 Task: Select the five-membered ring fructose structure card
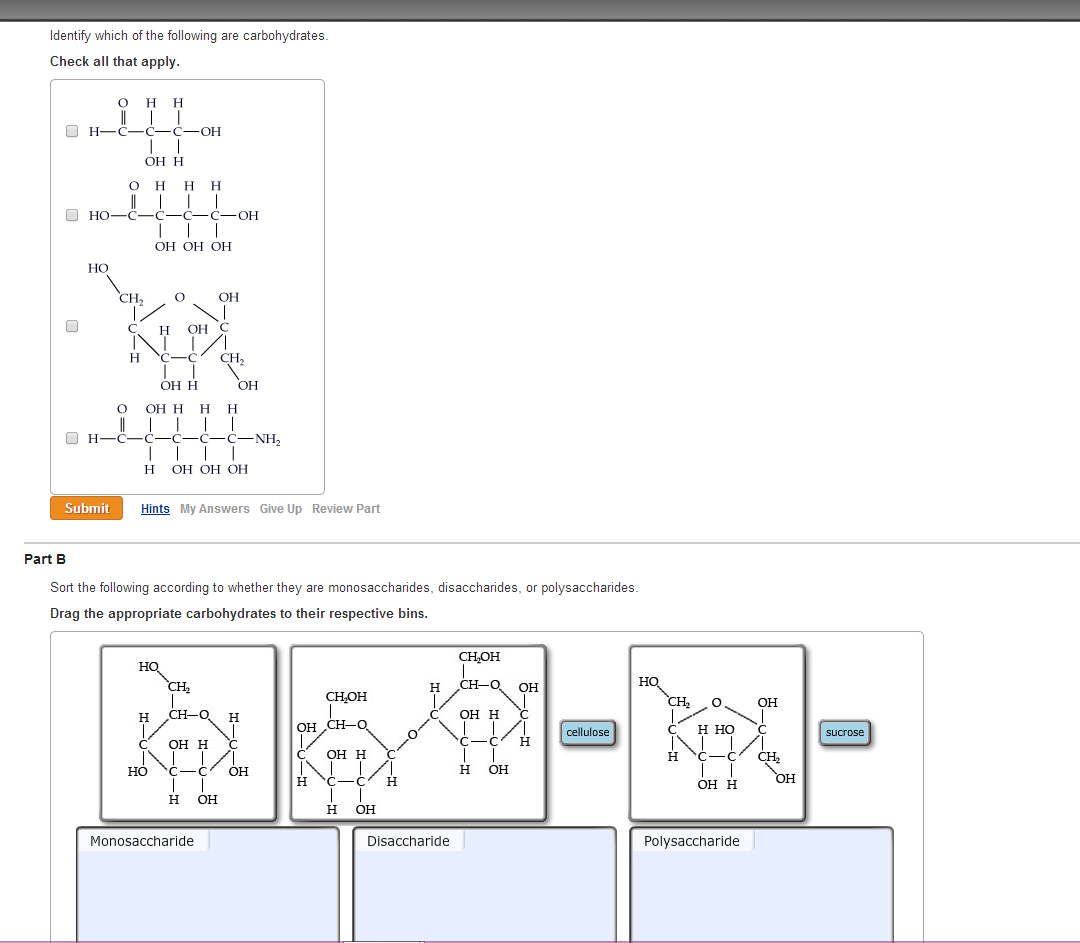717,733
